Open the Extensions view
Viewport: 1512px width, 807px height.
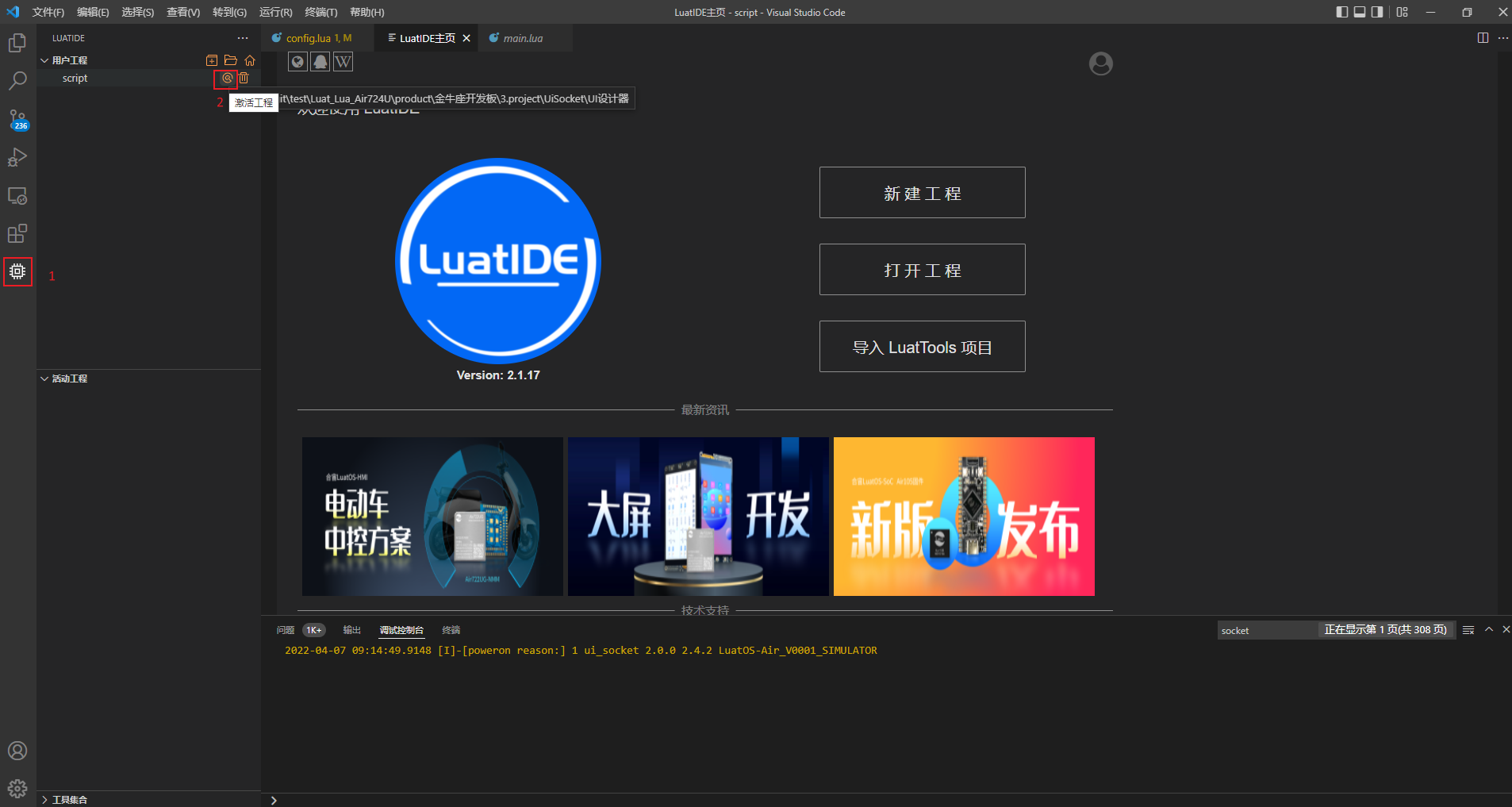pos(17,233)
